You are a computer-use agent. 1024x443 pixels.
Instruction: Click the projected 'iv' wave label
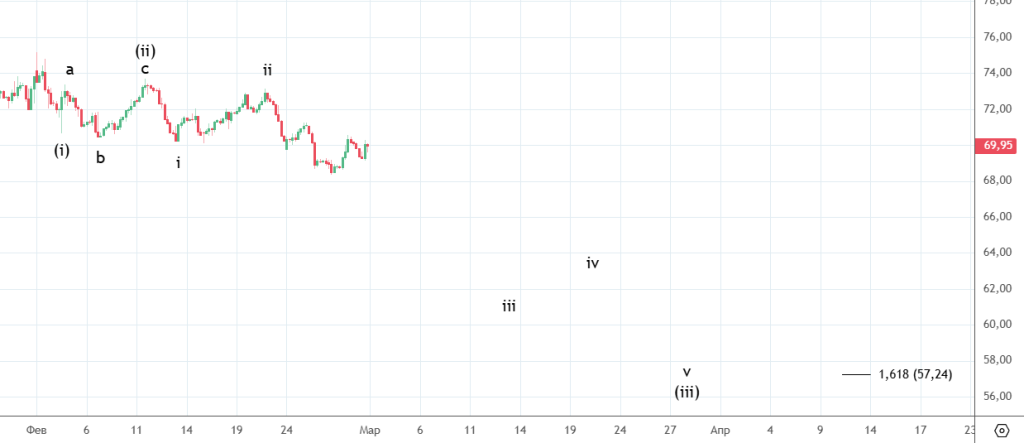(x=593, y=264)
